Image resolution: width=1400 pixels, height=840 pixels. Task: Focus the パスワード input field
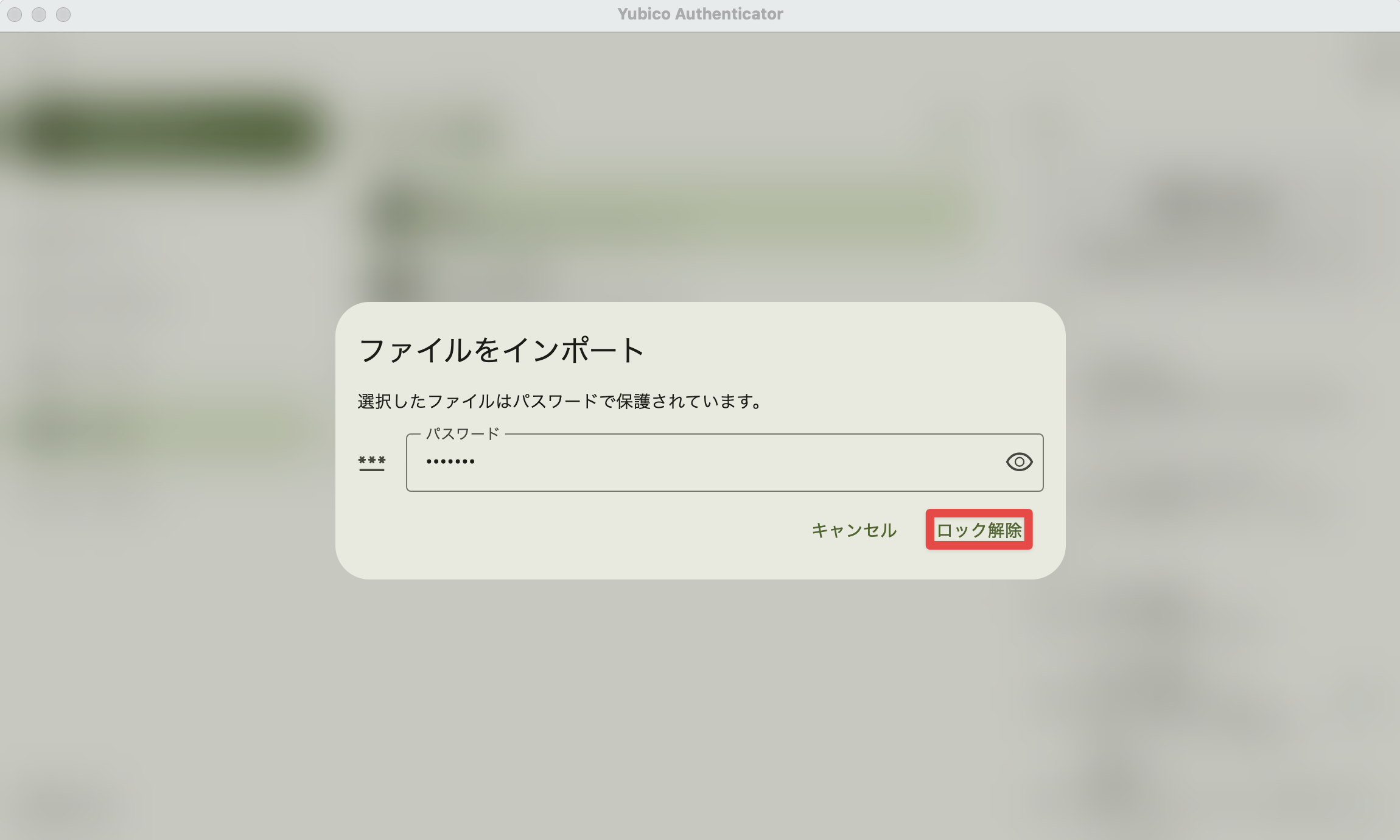point(724,462)
